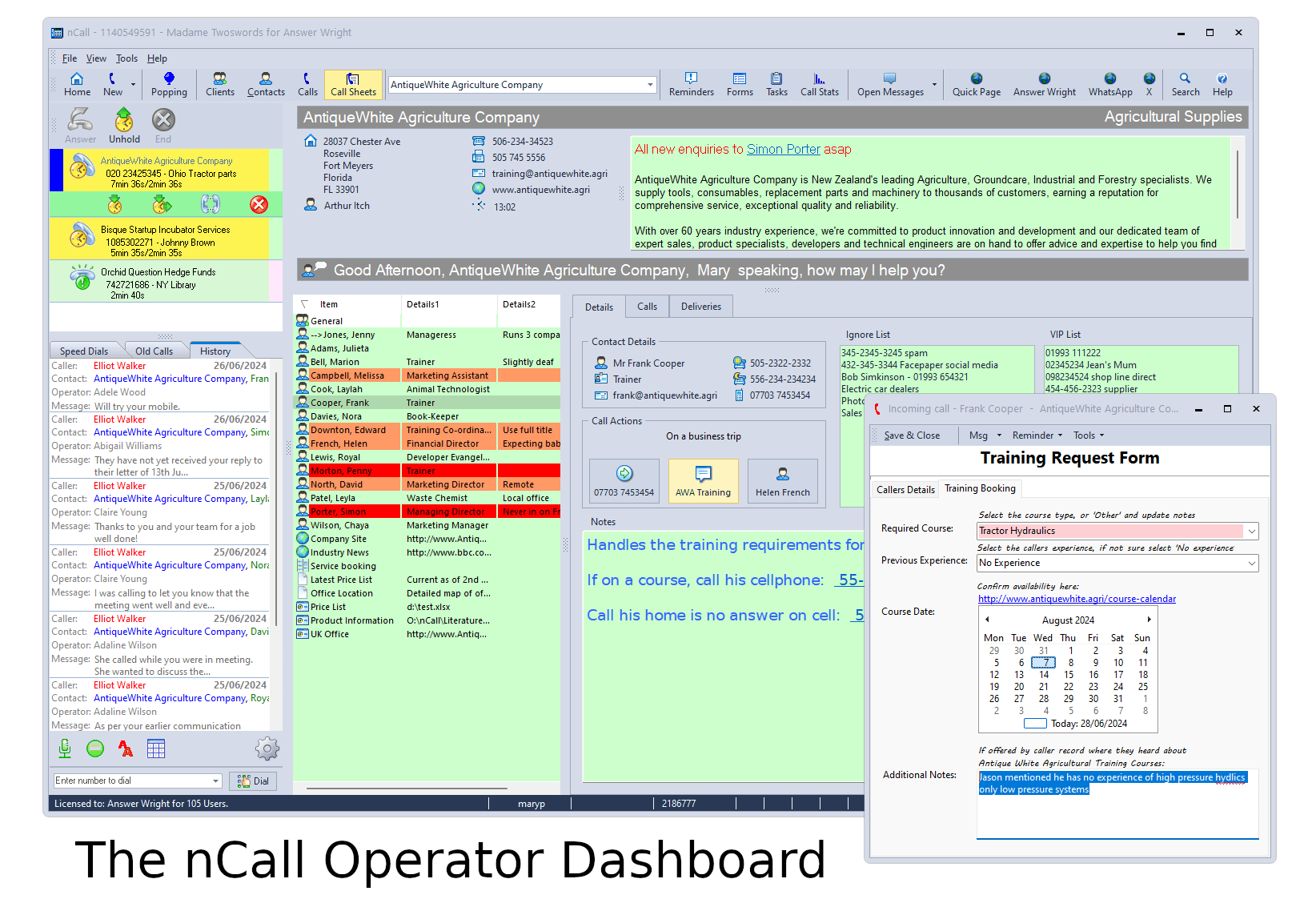1316x899 pixels.
Task: Show Call Stats
Action: (820, 84)
